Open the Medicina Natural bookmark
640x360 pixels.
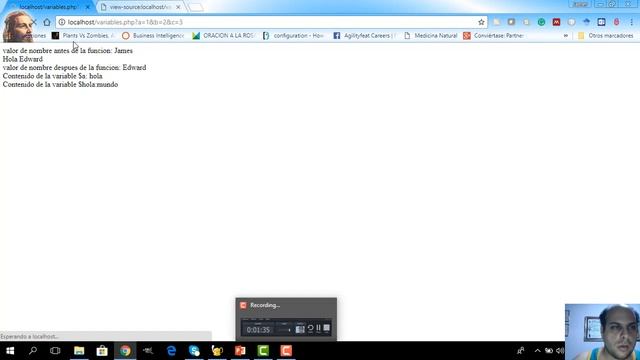tap(431, 36)
